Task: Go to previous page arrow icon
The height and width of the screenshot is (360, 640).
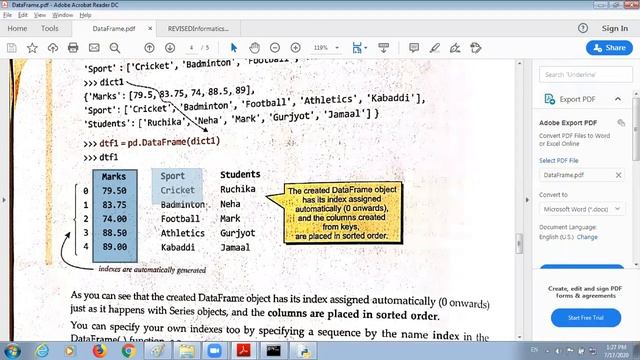Action: click(149, 48)
